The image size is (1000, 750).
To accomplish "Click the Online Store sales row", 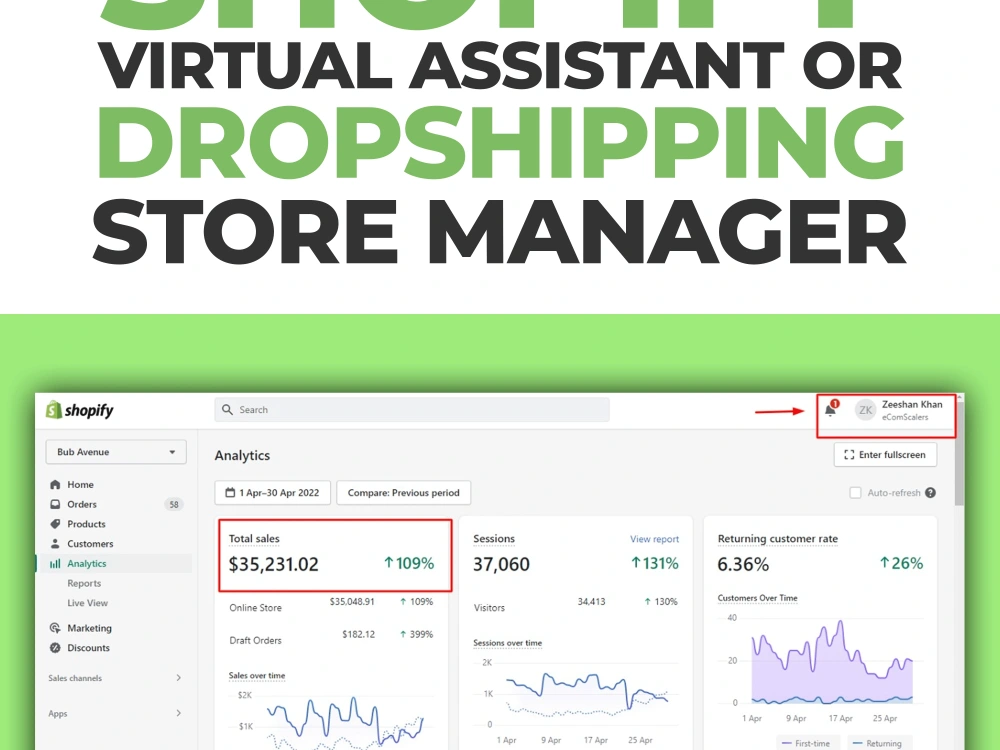I will pyautogui.click(x=331, y=606).
